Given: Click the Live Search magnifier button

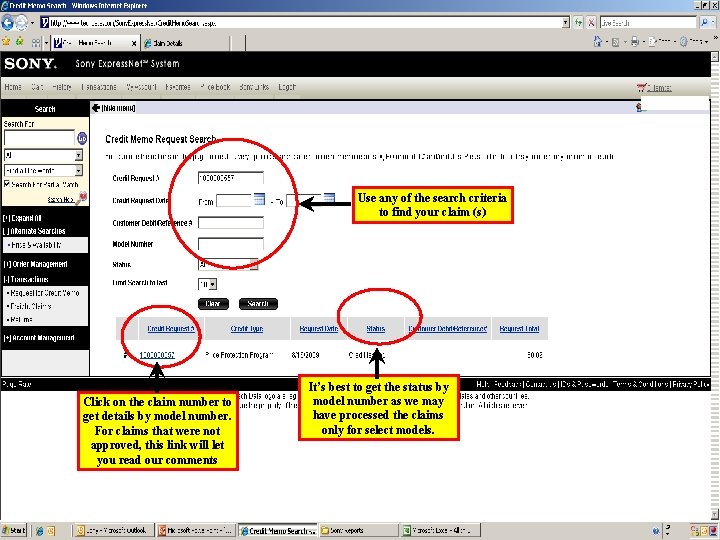Looking at the screenshot, I should pyautogui.click(x=704, y=22).
